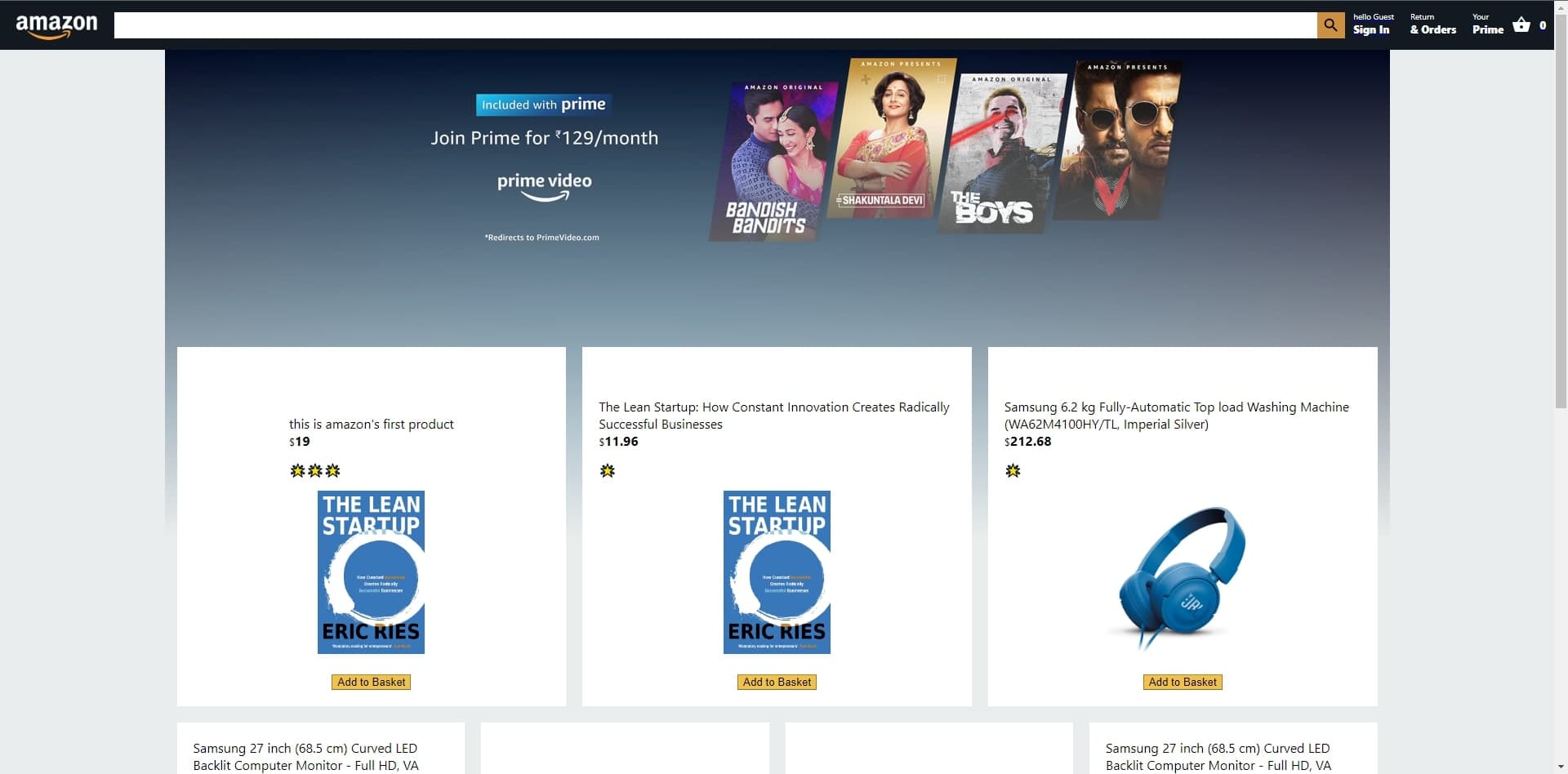The image size is (1568, 774).
Task: Open hello Guest Sign In link
Action: pos(1373,24)
